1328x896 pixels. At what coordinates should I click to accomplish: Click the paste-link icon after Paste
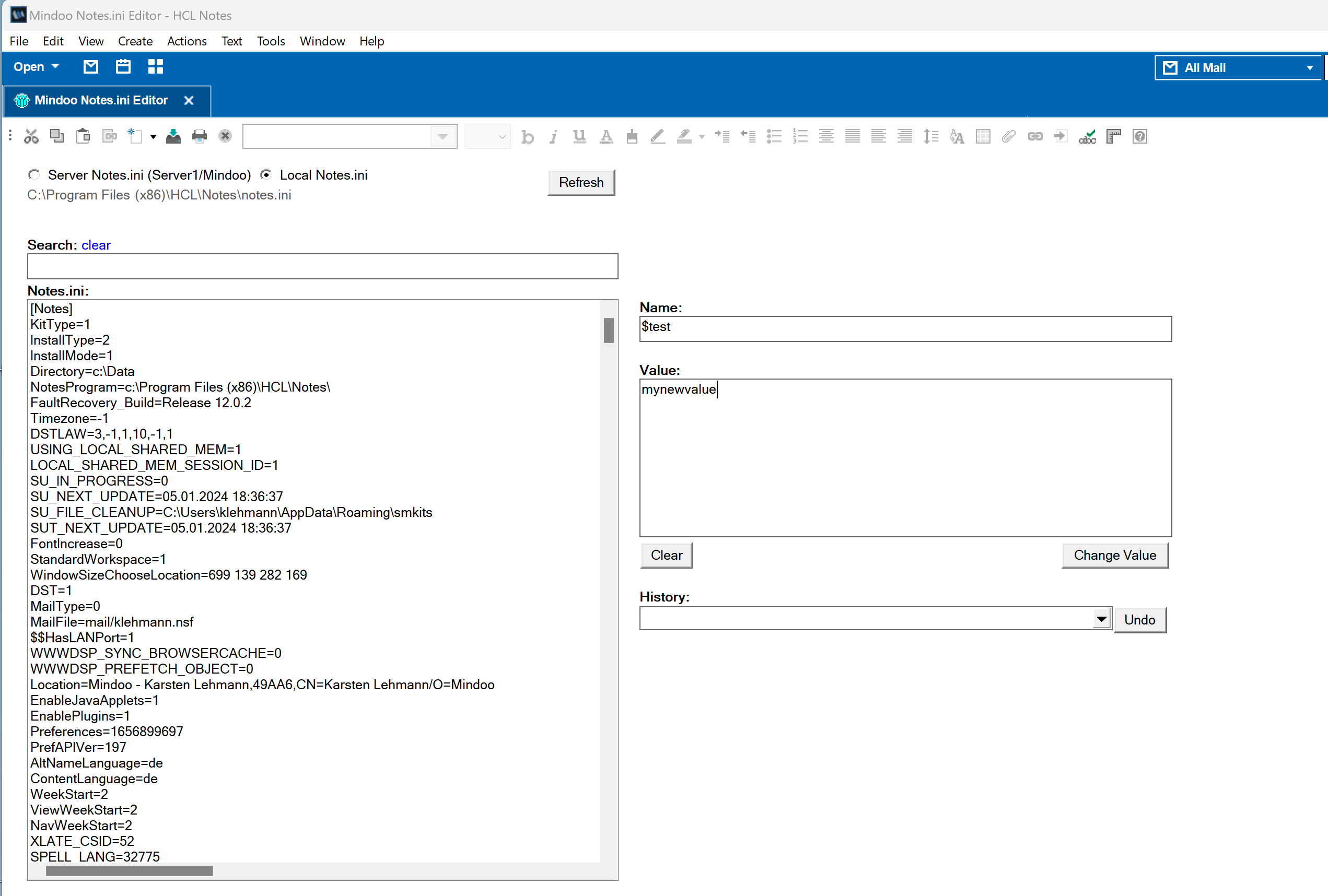click(x=109, y=136)
